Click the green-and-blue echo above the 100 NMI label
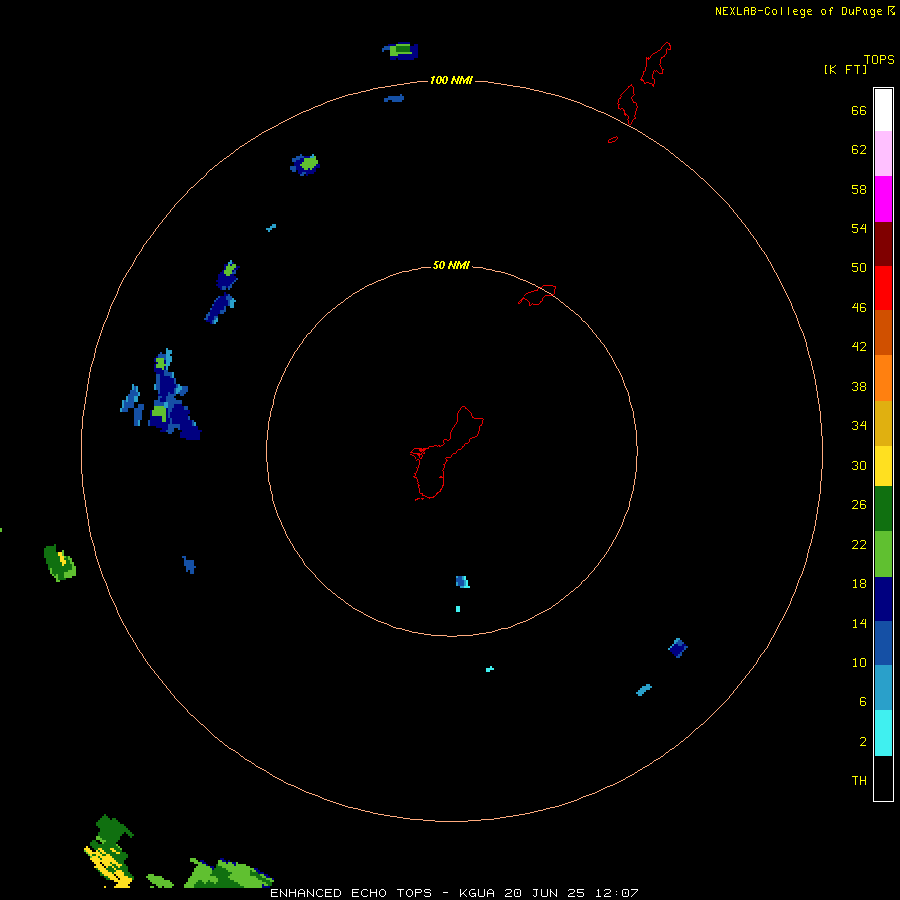This screenshot has width=900, height=900. pos(401,51)
